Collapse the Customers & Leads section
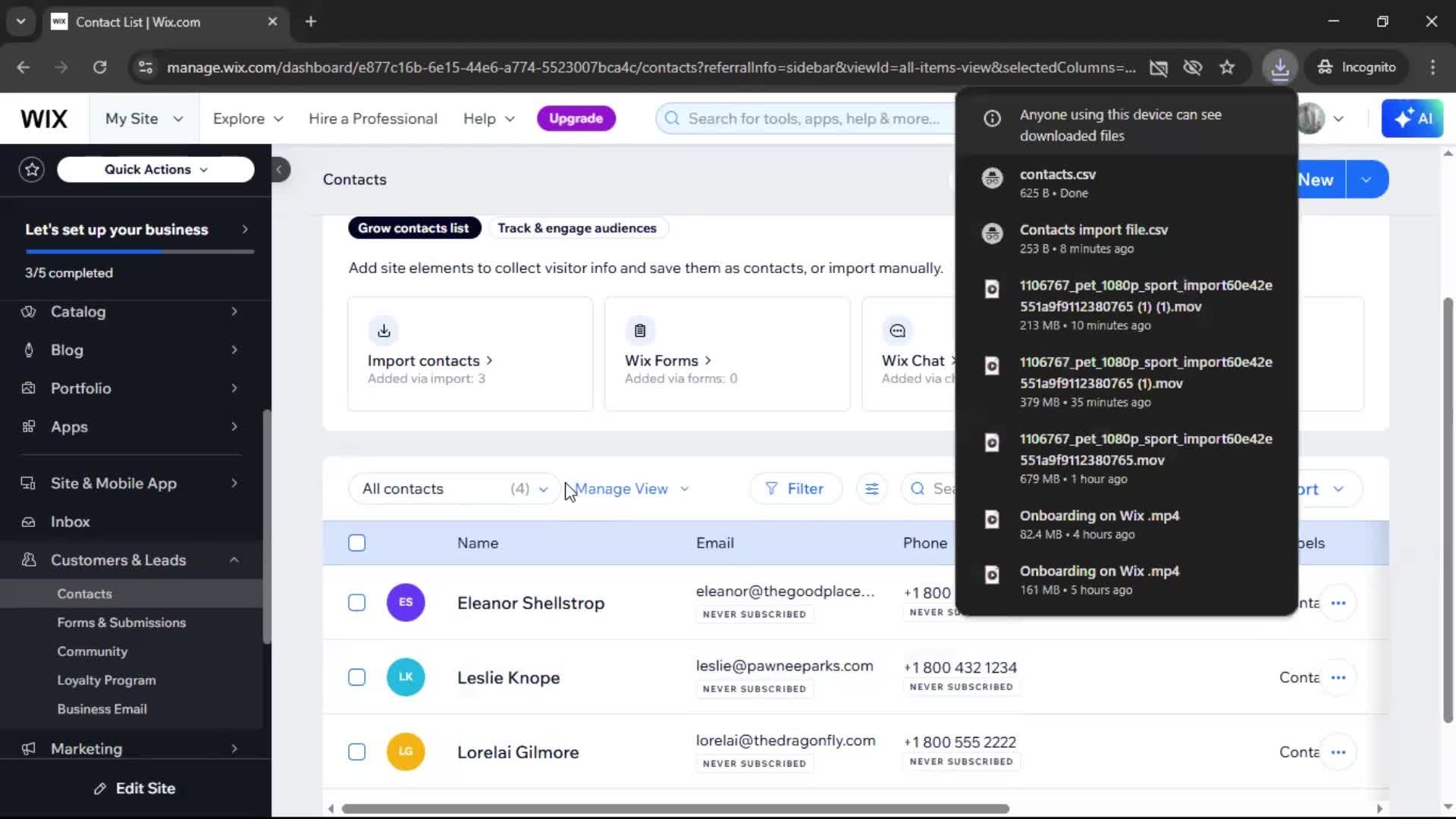 coord(234,560)
